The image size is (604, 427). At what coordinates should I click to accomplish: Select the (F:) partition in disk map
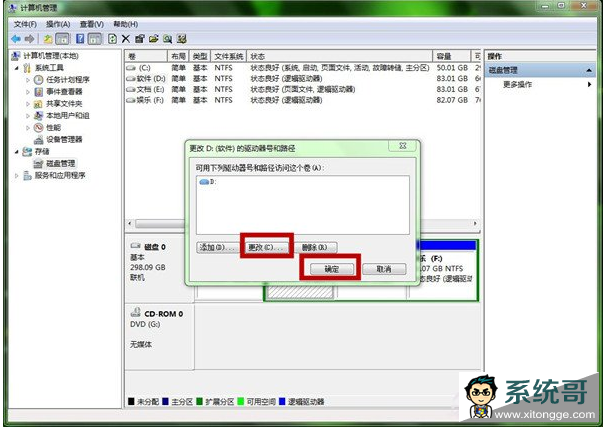447,270
